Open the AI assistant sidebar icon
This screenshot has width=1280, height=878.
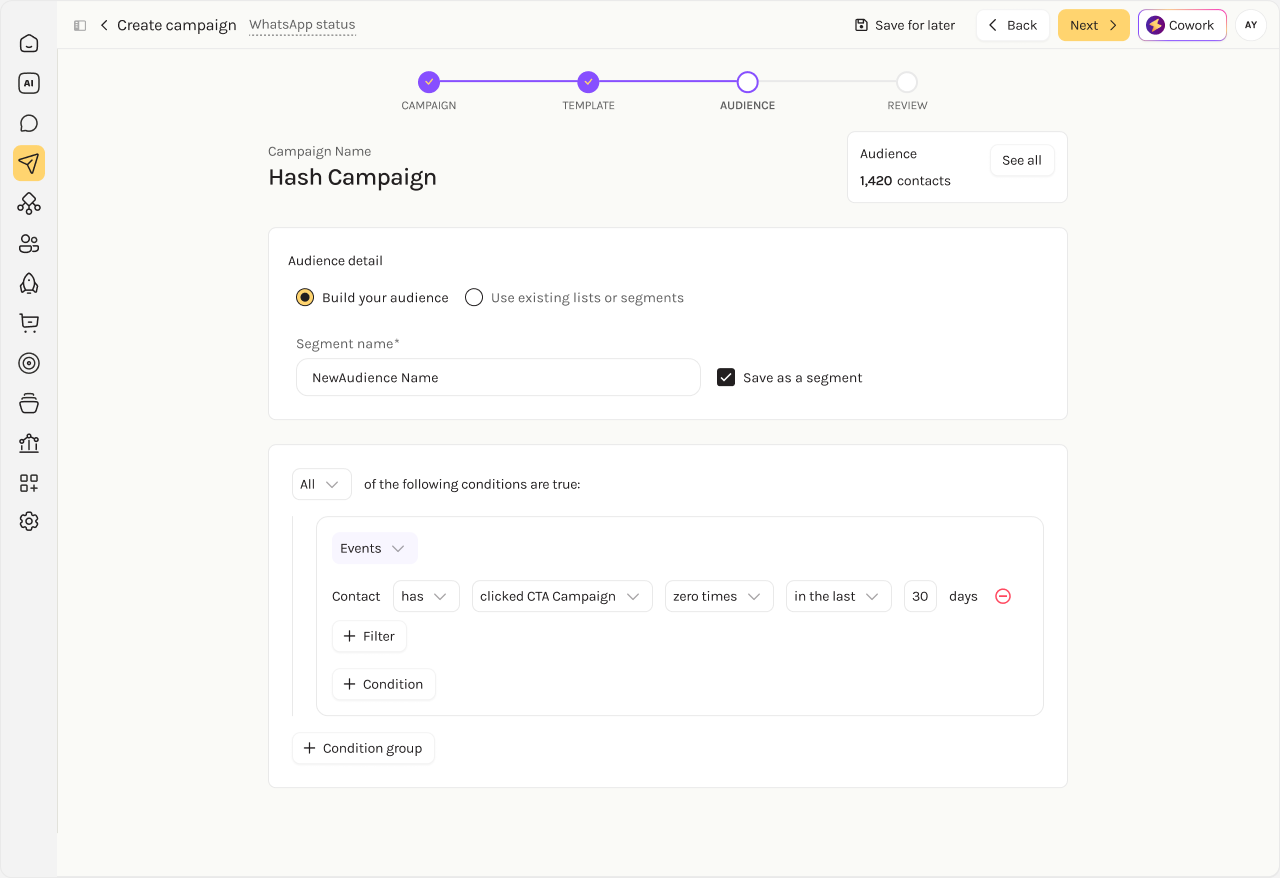pyautogui.click(x=29, y=83)
